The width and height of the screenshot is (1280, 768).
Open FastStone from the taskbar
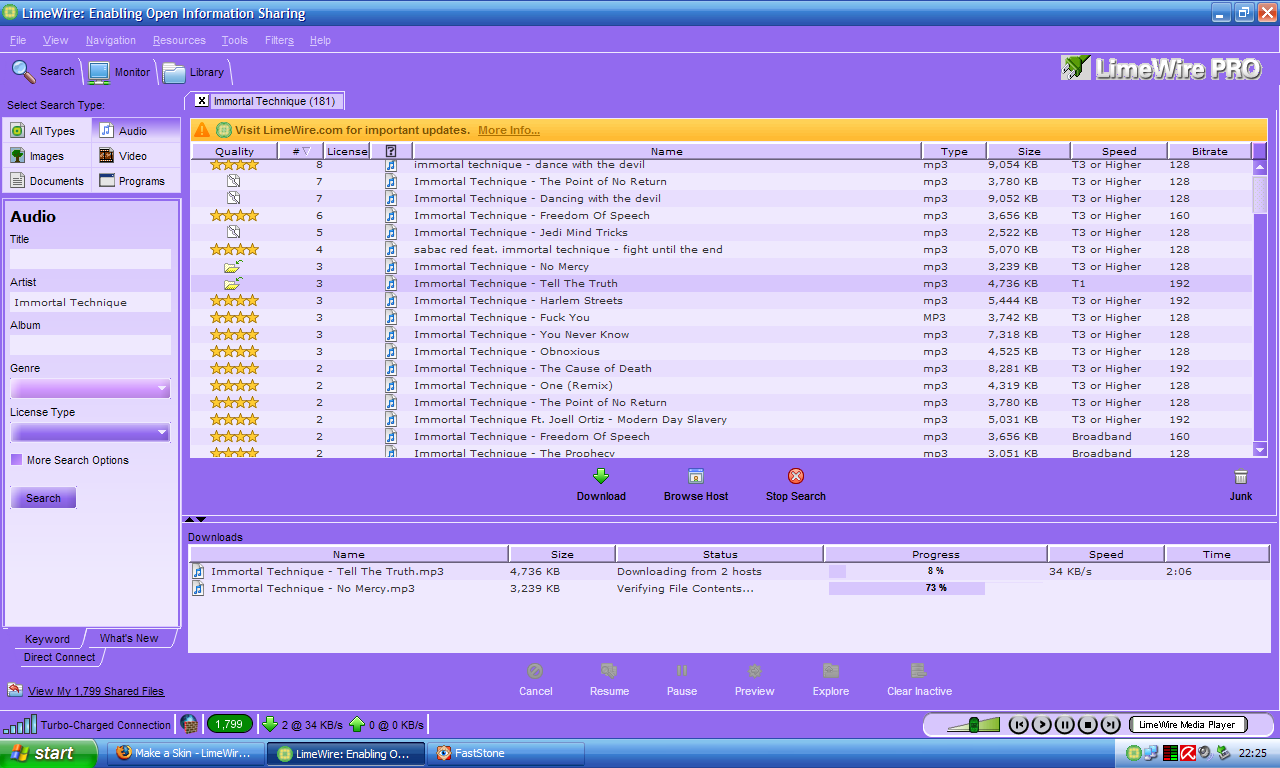[506, 753]
